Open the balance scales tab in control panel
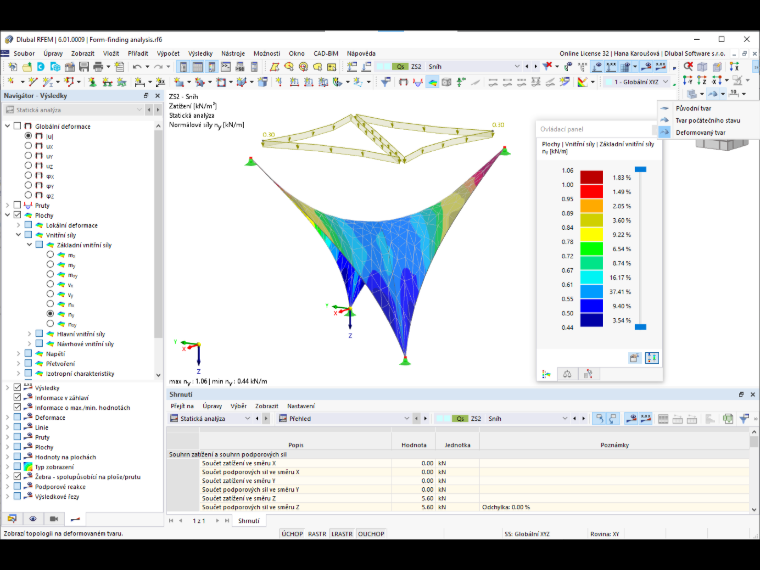The width and height of the screenshot is (760, 570). tap(567, 374)
